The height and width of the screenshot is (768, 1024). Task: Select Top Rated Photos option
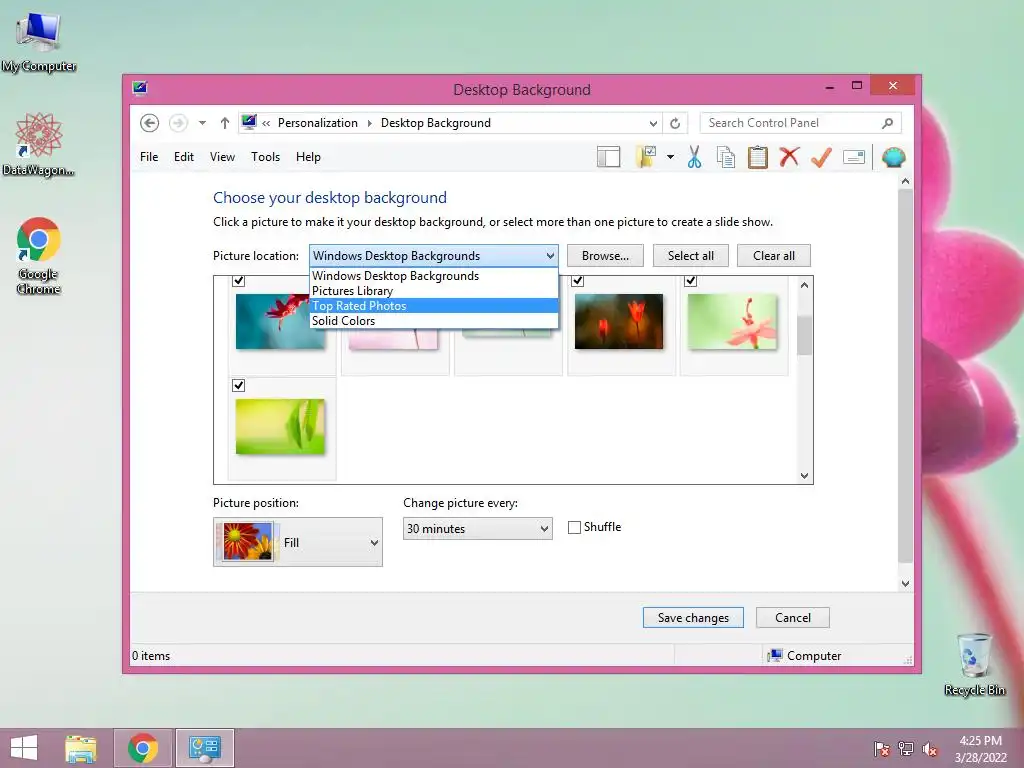tap(434, 306)
